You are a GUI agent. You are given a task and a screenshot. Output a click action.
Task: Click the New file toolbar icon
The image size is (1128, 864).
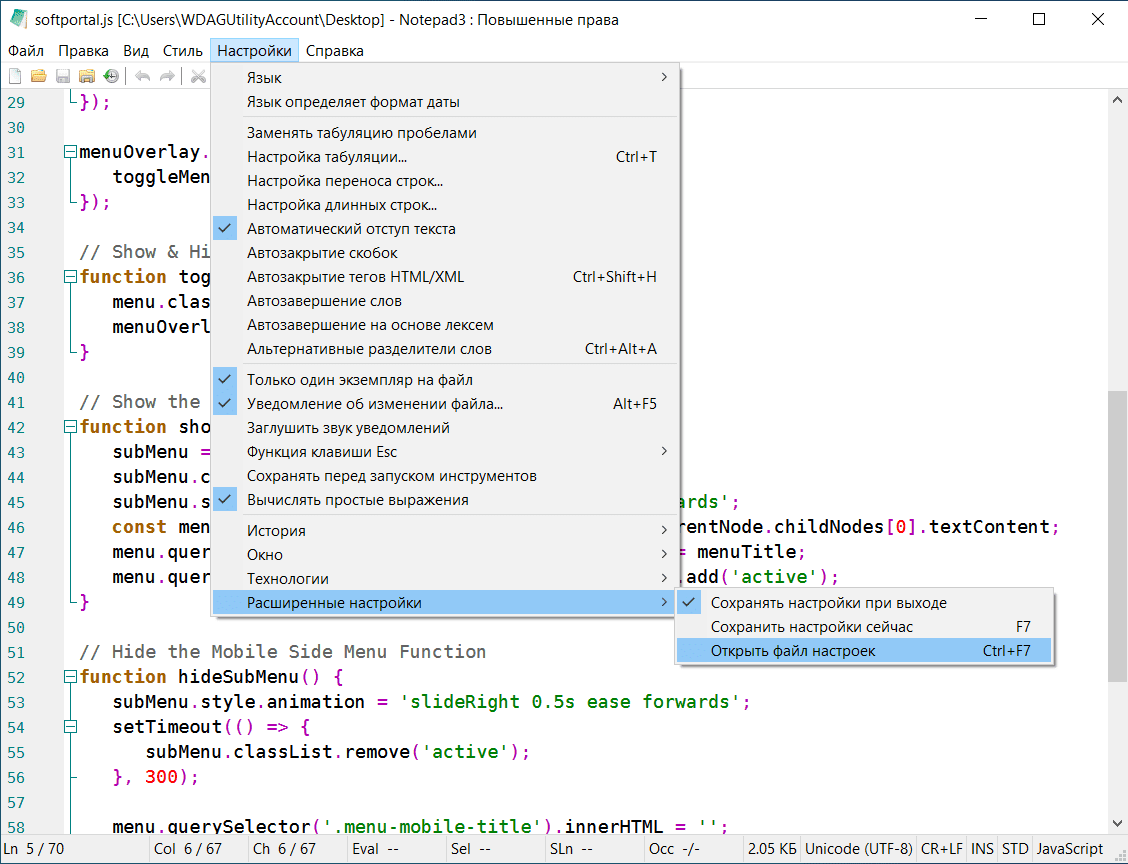click(15, 76)
